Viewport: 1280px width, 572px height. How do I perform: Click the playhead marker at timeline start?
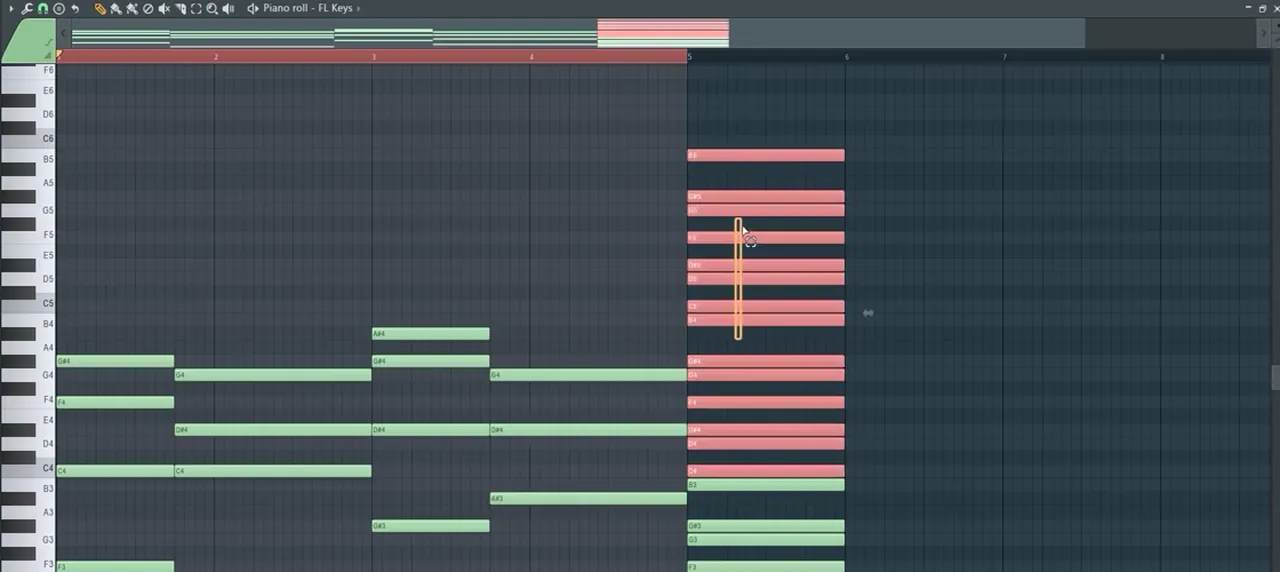point(59,55)
